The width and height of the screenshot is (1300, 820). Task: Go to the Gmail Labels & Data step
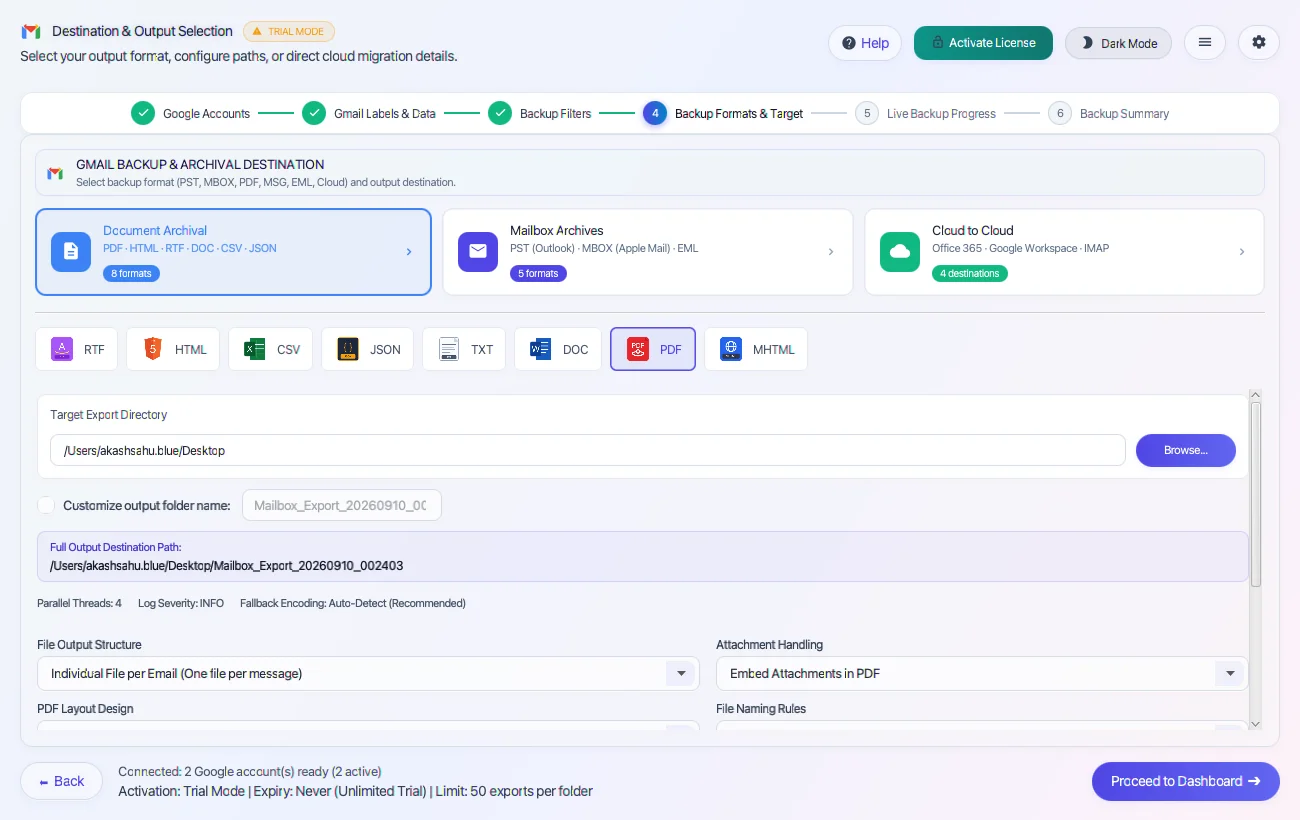point(369,113)
